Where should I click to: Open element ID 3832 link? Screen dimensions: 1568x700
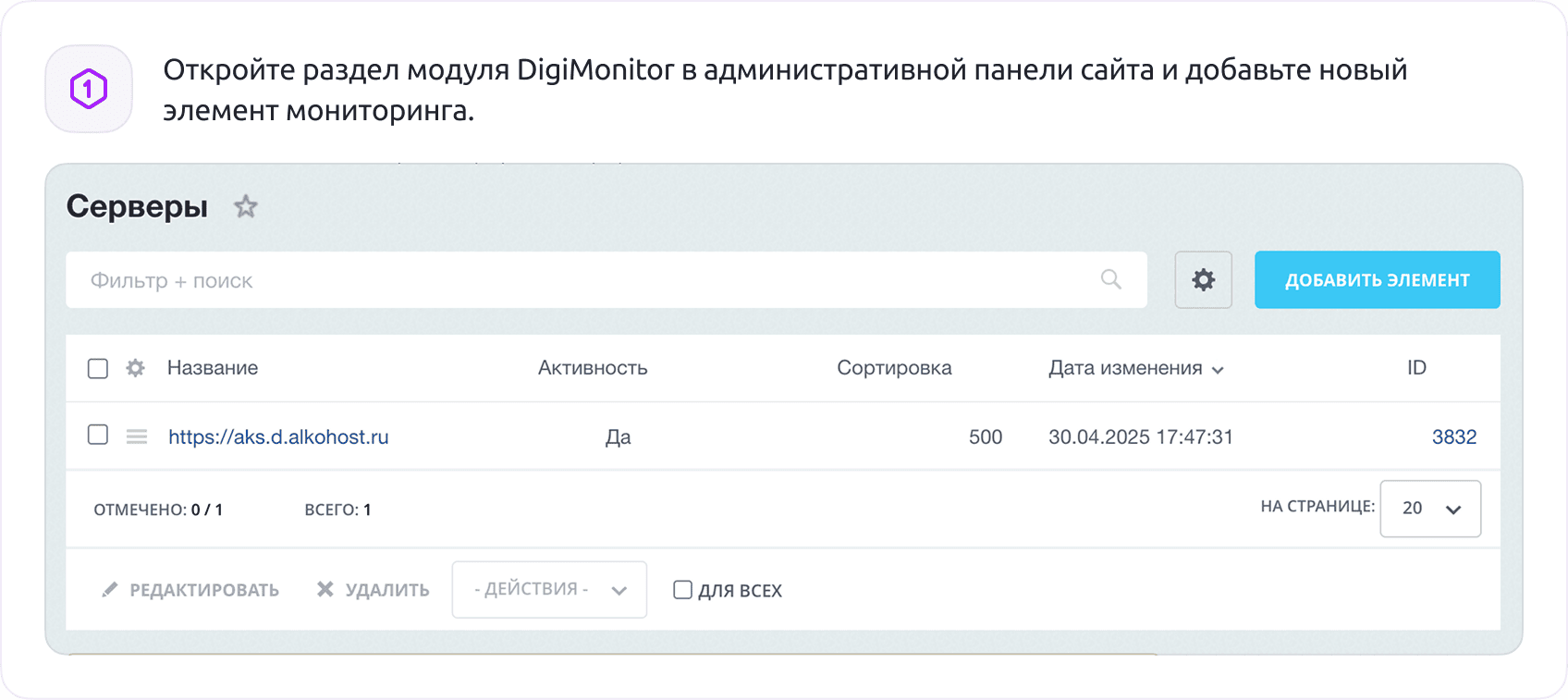tap(1454, 436)
